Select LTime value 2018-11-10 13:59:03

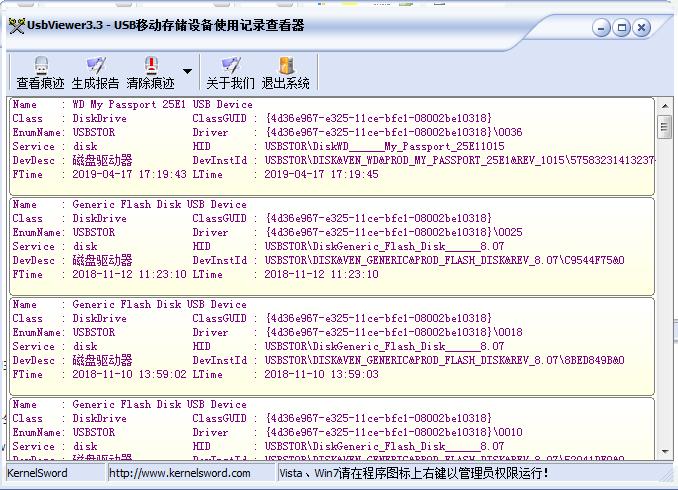pos(321,374)
